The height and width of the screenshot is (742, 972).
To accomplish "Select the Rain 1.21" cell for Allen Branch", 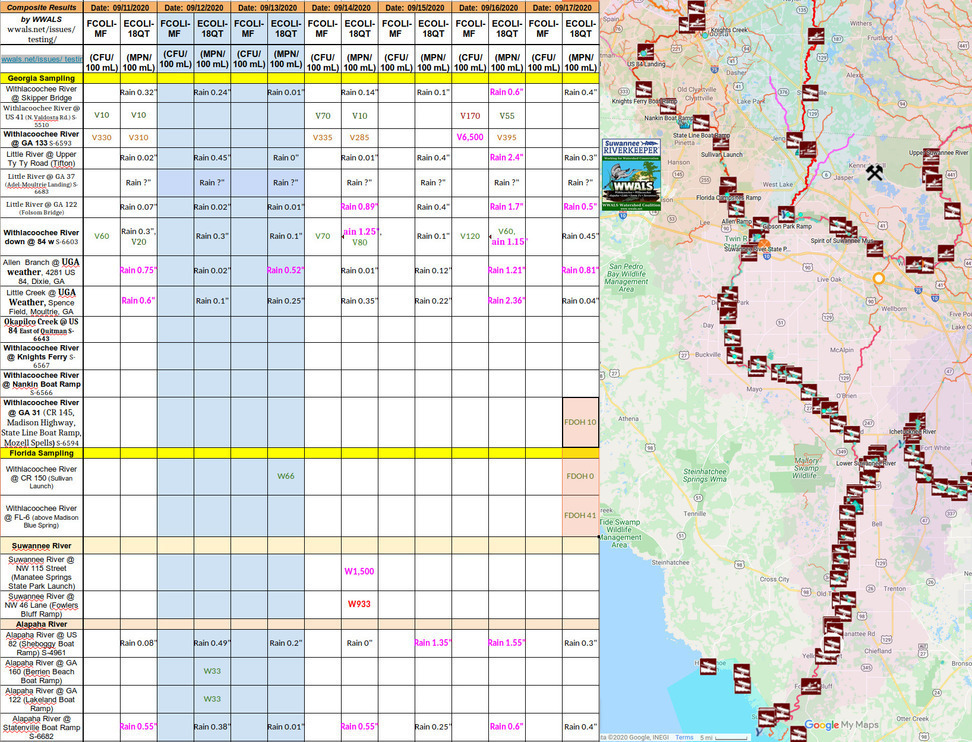I will point(506,270).
